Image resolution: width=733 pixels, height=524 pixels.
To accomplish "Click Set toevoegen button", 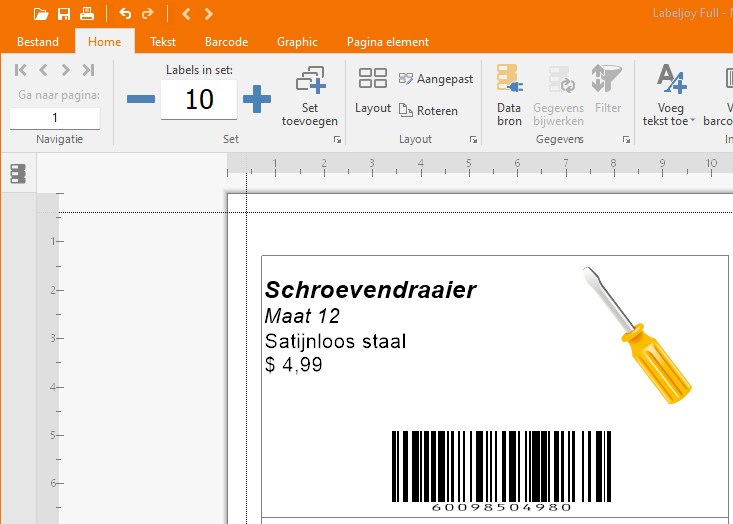I will (x=309, y=96).
